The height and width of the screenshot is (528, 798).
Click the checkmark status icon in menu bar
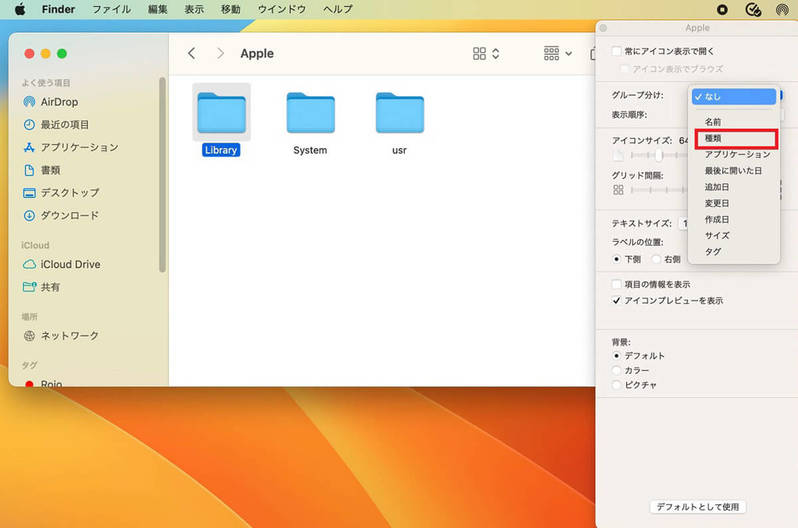pyautogui.click(x=753, y=9)
